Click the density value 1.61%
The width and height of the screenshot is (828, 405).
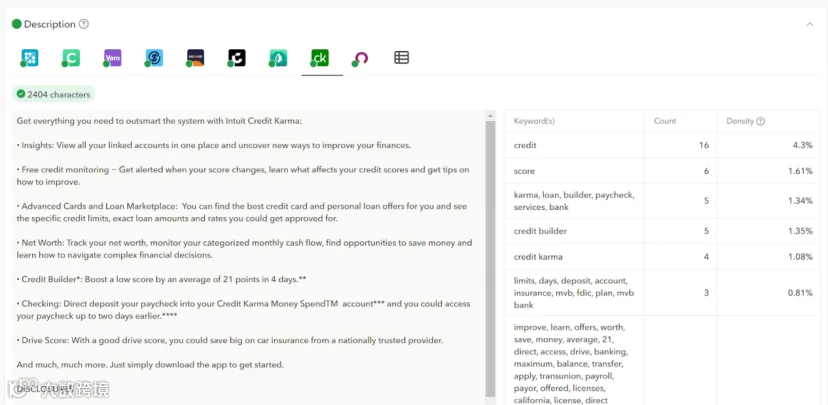pyautogui.click(x=801, y=171)
